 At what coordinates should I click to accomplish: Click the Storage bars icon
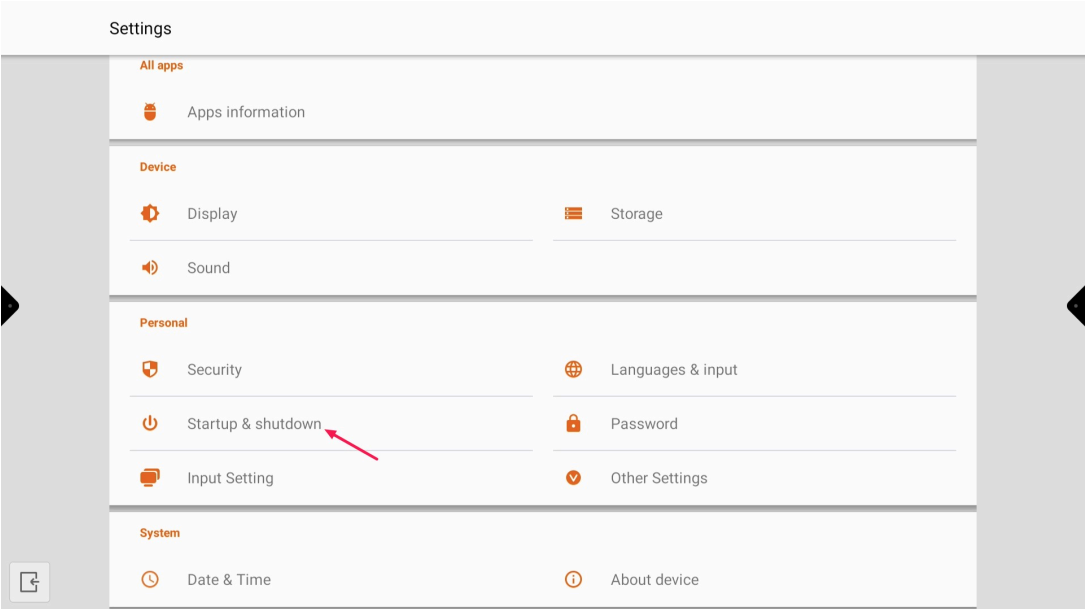573,213
